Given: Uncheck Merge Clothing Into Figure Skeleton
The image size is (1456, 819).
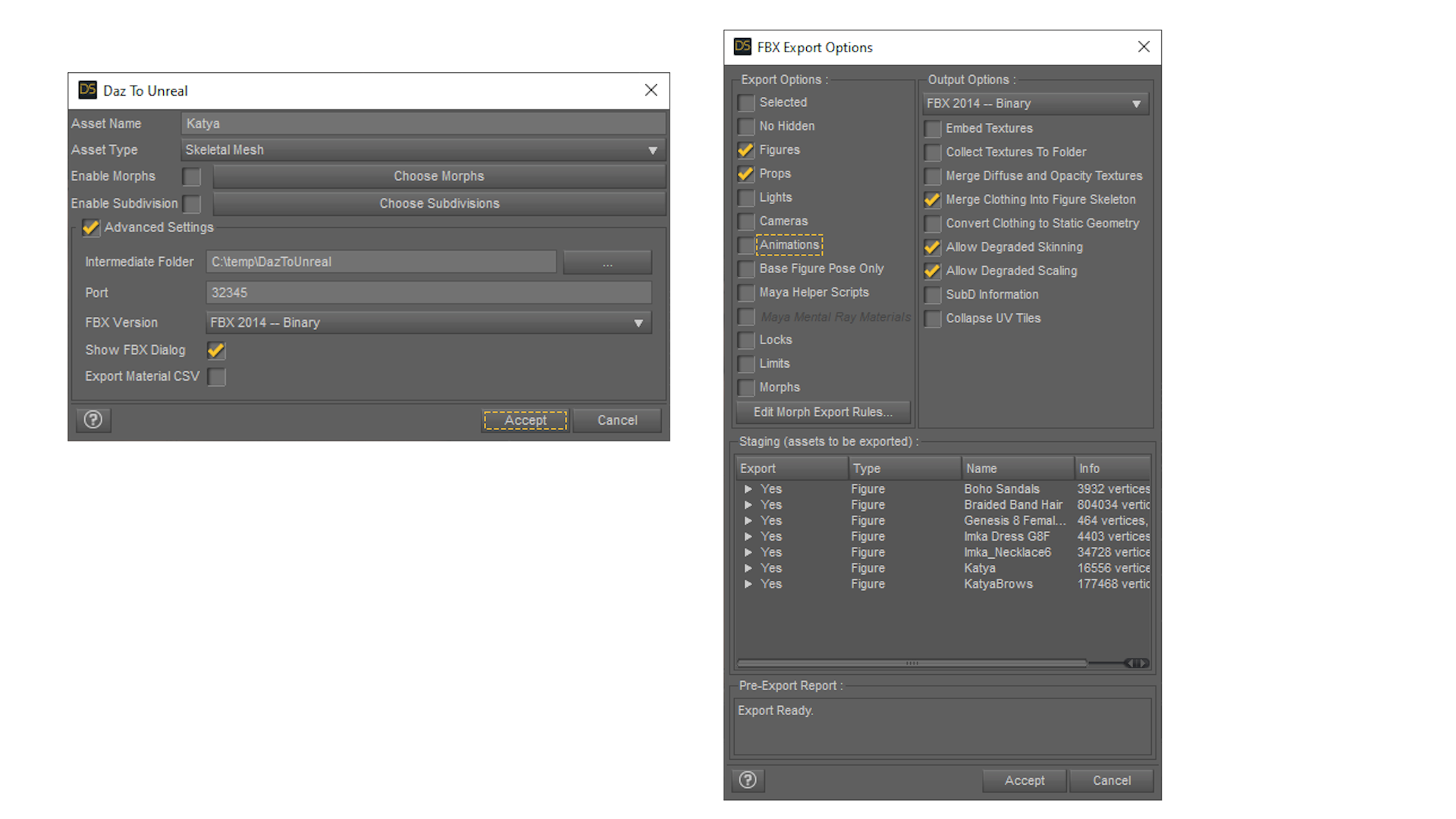Looking at the screenshot, I should click(x=932, y=200).
